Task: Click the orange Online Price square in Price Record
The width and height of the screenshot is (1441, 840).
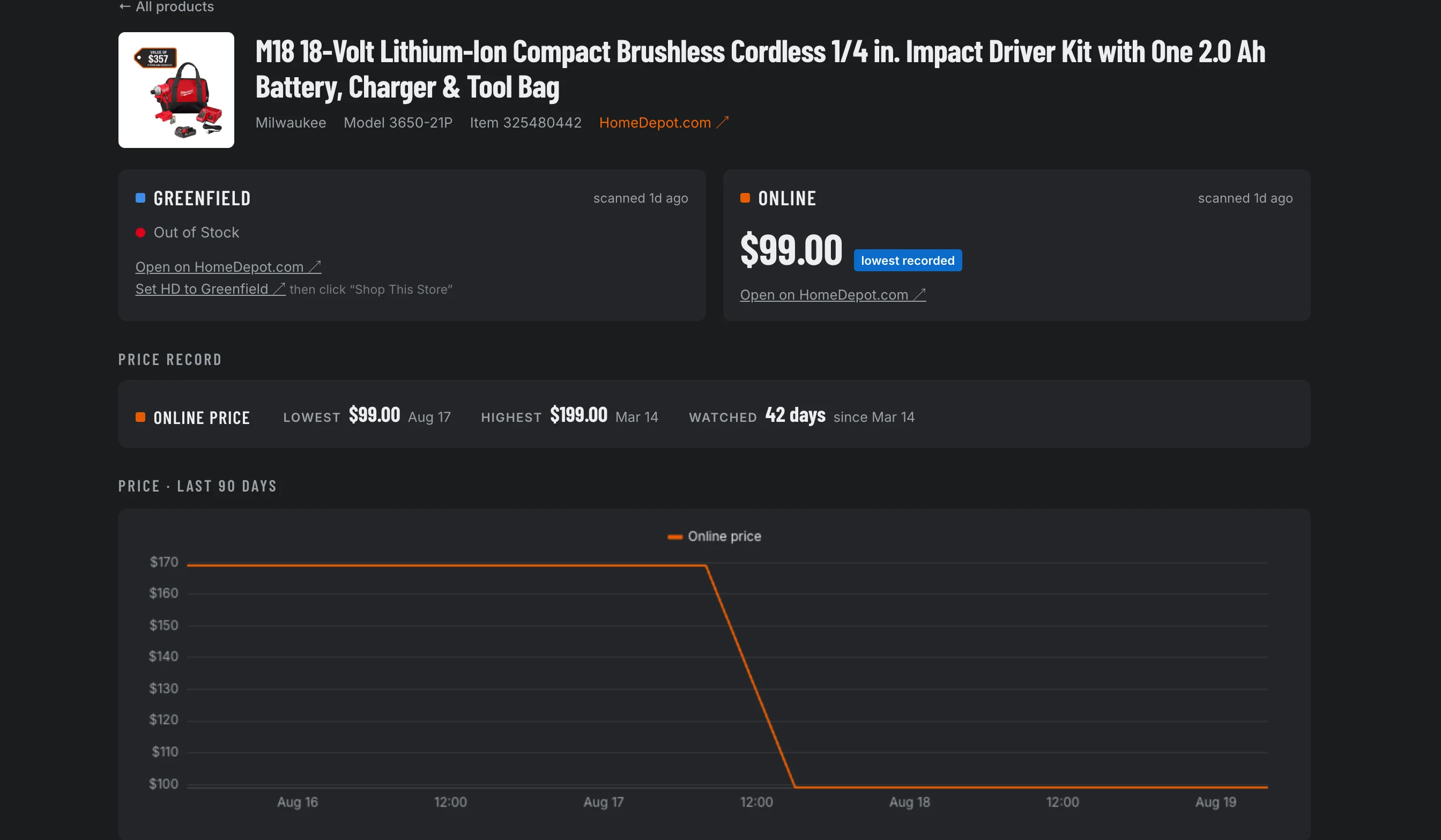Action: click(140, 418)
